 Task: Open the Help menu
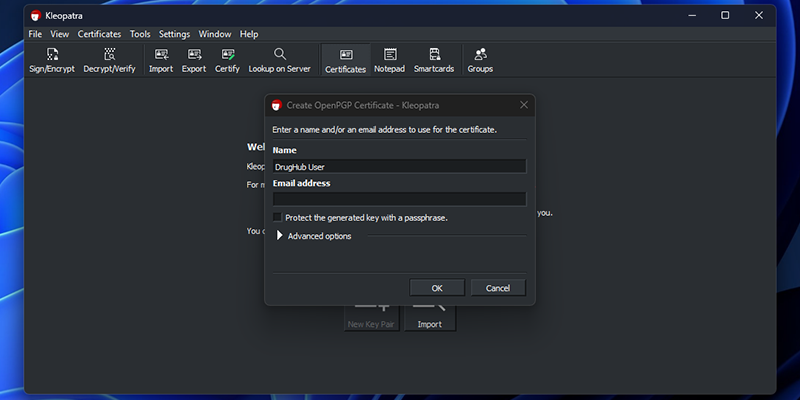[249, 34]
